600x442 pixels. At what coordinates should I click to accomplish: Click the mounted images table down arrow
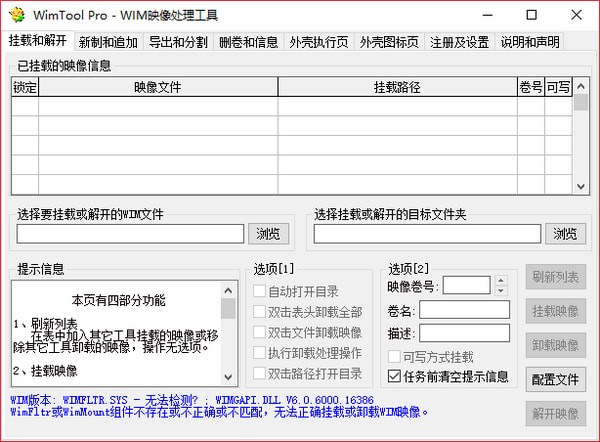580,186
